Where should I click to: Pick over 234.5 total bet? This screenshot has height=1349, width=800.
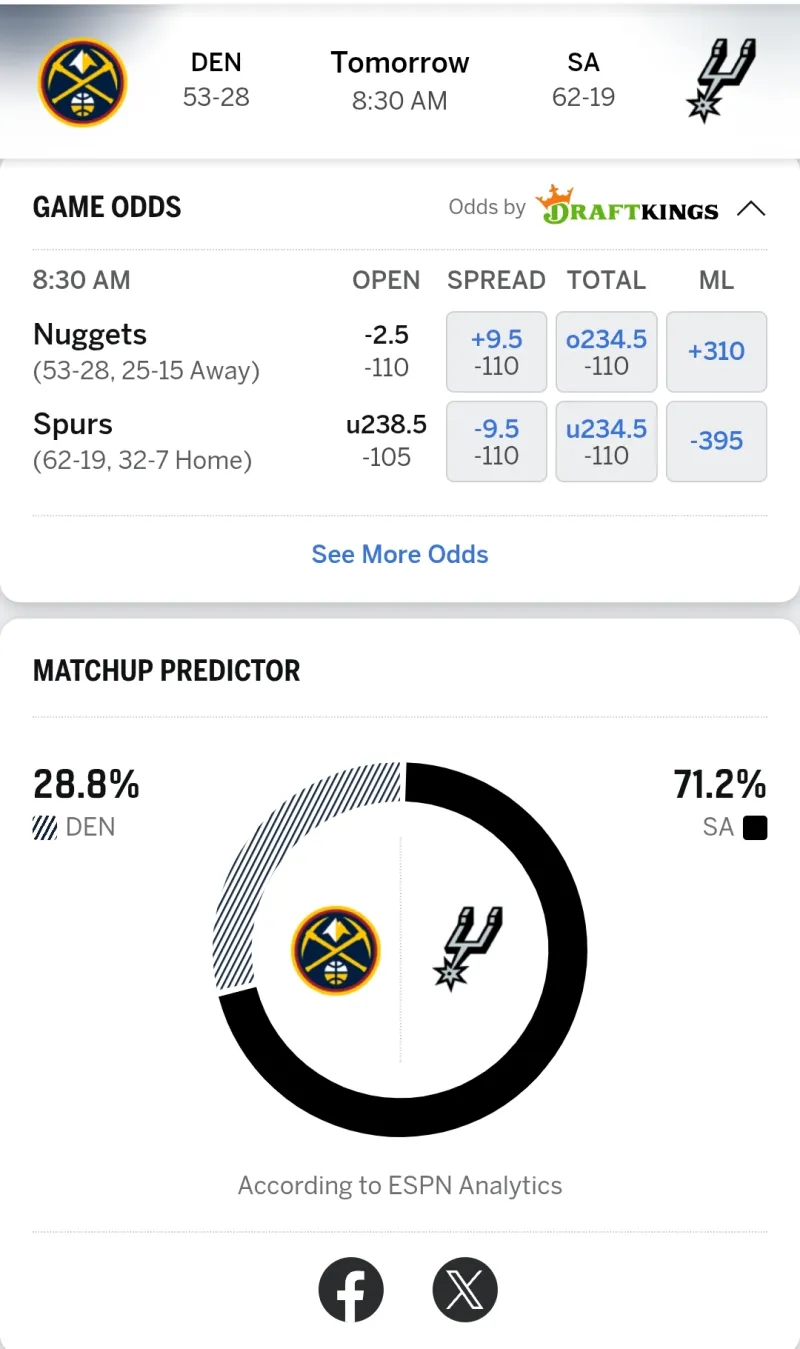[x=606, y=352]
